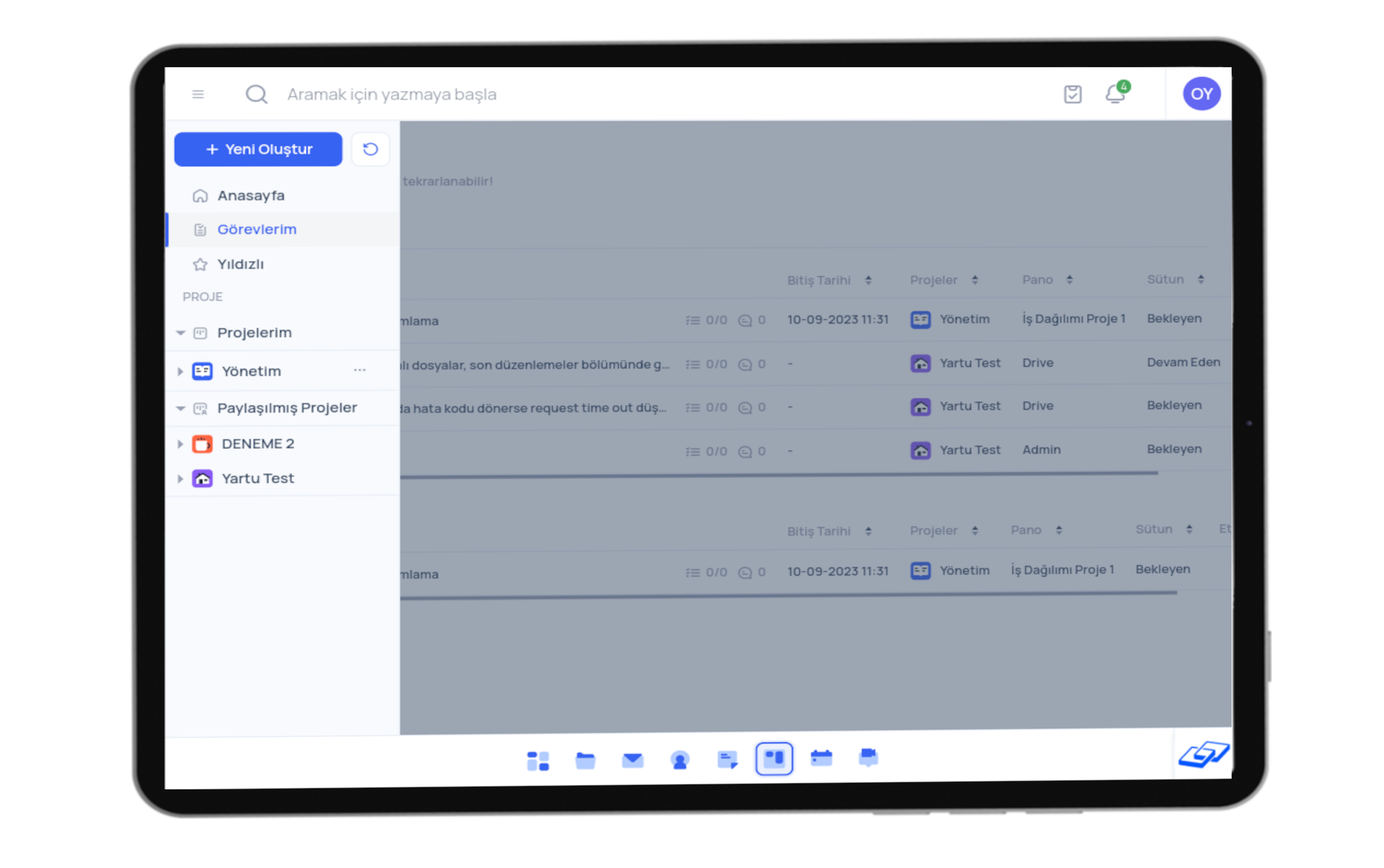The height and width of the screenshot is (868, 1384).
Task: Open the dashboard grid icon in dock
Action: (538, 761)
